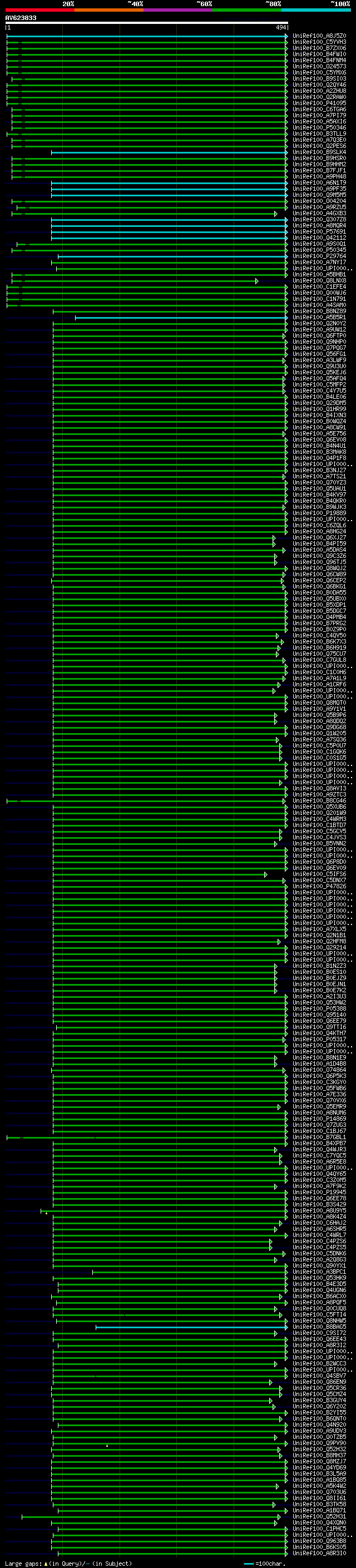Click the cyan alignment bar for UniRef100_A6N1T9

pos(169,182)
